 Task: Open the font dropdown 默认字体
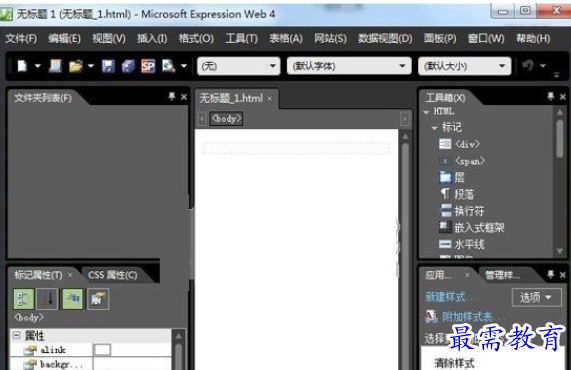[x=349, y=66]
